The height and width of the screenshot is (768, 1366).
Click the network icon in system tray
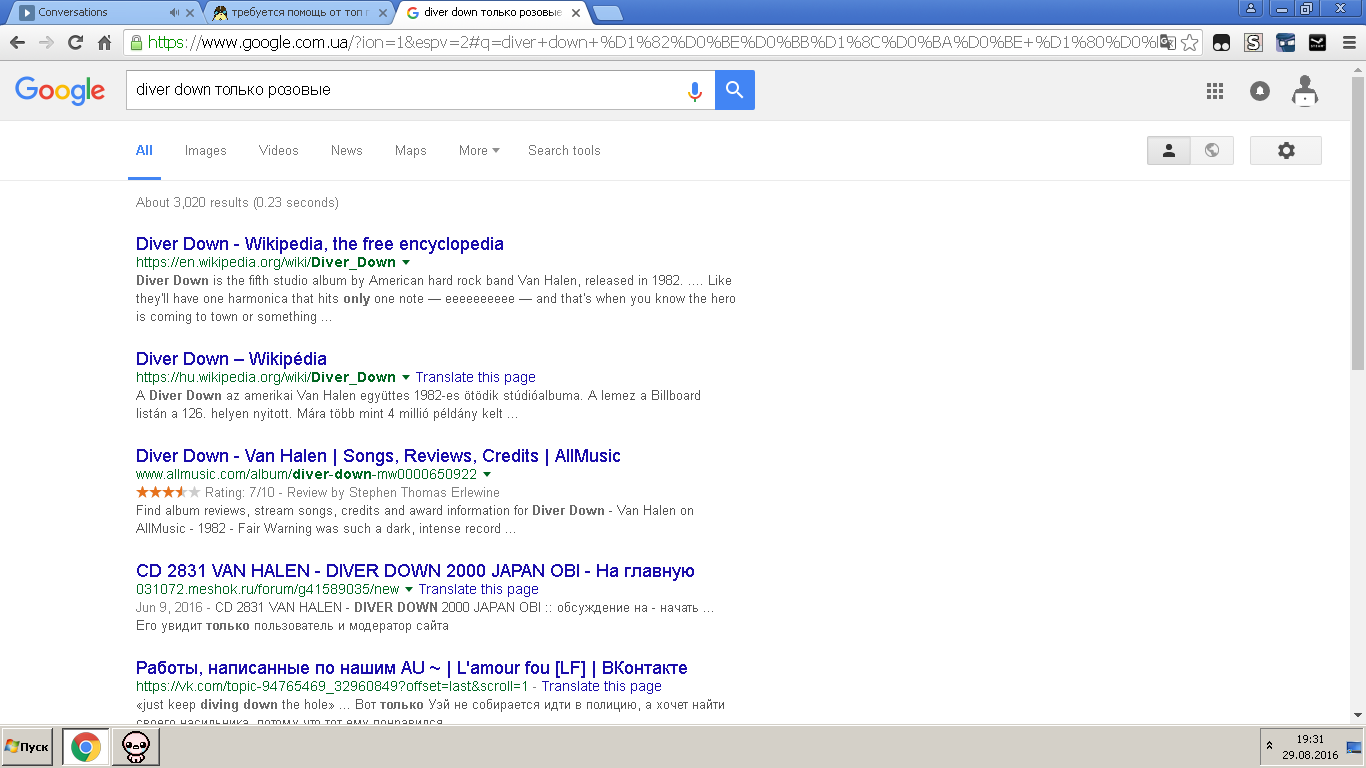[x=1354, y=747]
